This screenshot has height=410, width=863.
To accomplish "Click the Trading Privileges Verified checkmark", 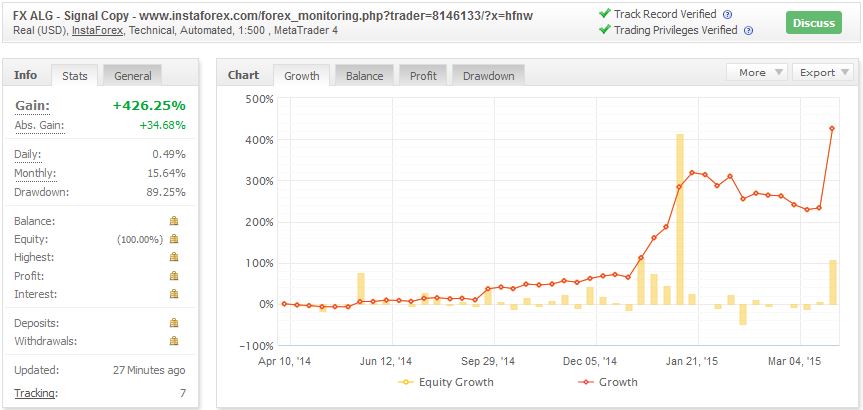I will (605, 30).
